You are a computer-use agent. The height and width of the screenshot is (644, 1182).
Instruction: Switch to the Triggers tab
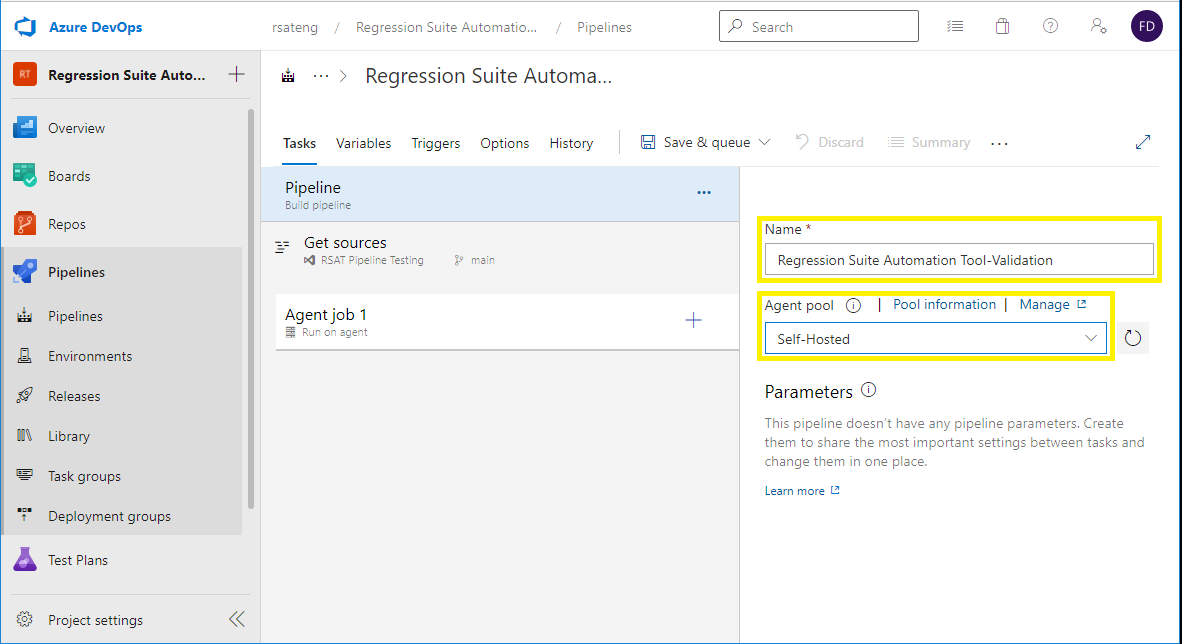[436, 143]
